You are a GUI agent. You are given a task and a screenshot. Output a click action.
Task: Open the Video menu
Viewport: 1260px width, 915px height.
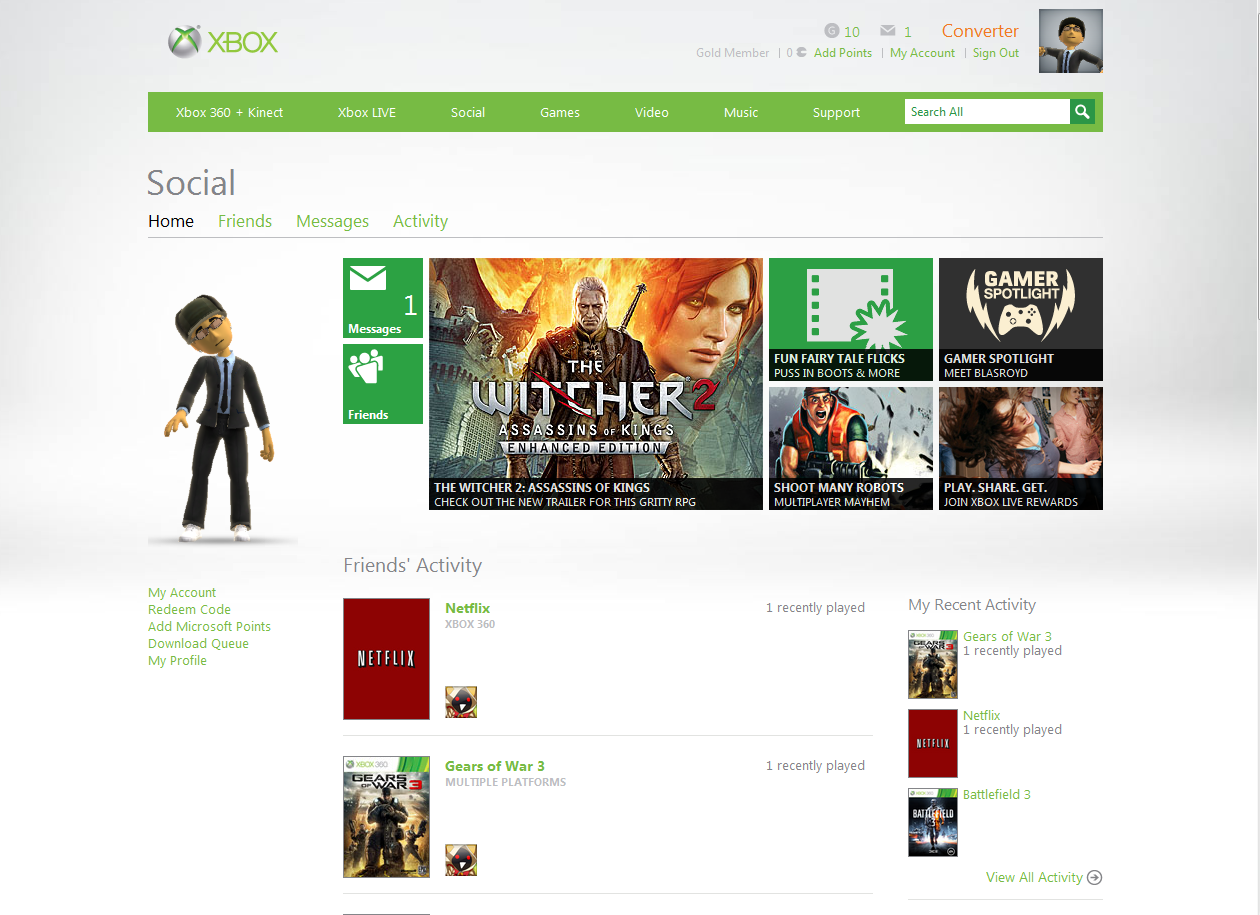652,112
